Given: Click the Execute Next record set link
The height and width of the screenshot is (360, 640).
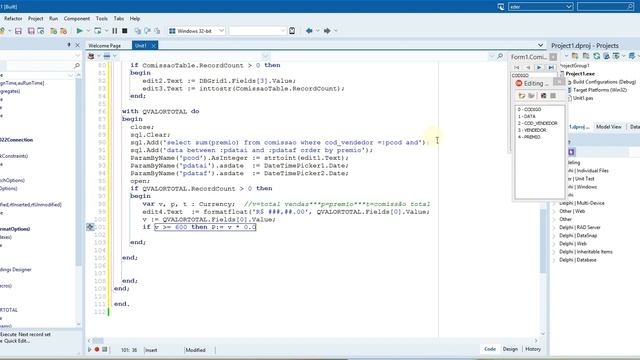Looking at the screenshot, I should (25, 334).
